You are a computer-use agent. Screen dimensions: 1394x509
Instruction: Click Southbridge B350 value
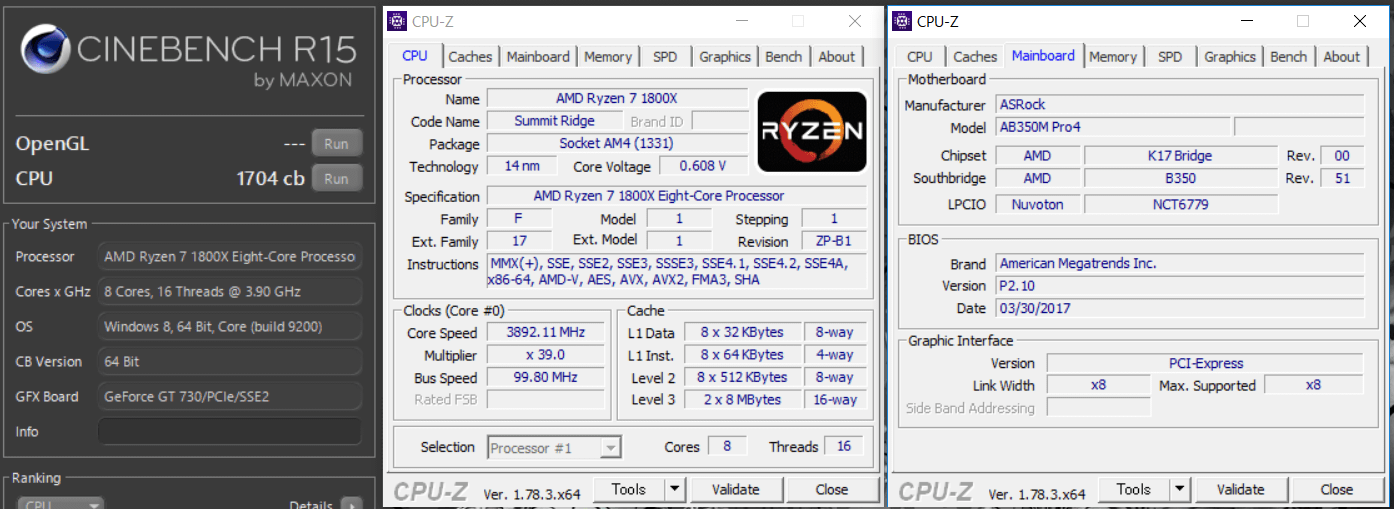point(1180,178)
